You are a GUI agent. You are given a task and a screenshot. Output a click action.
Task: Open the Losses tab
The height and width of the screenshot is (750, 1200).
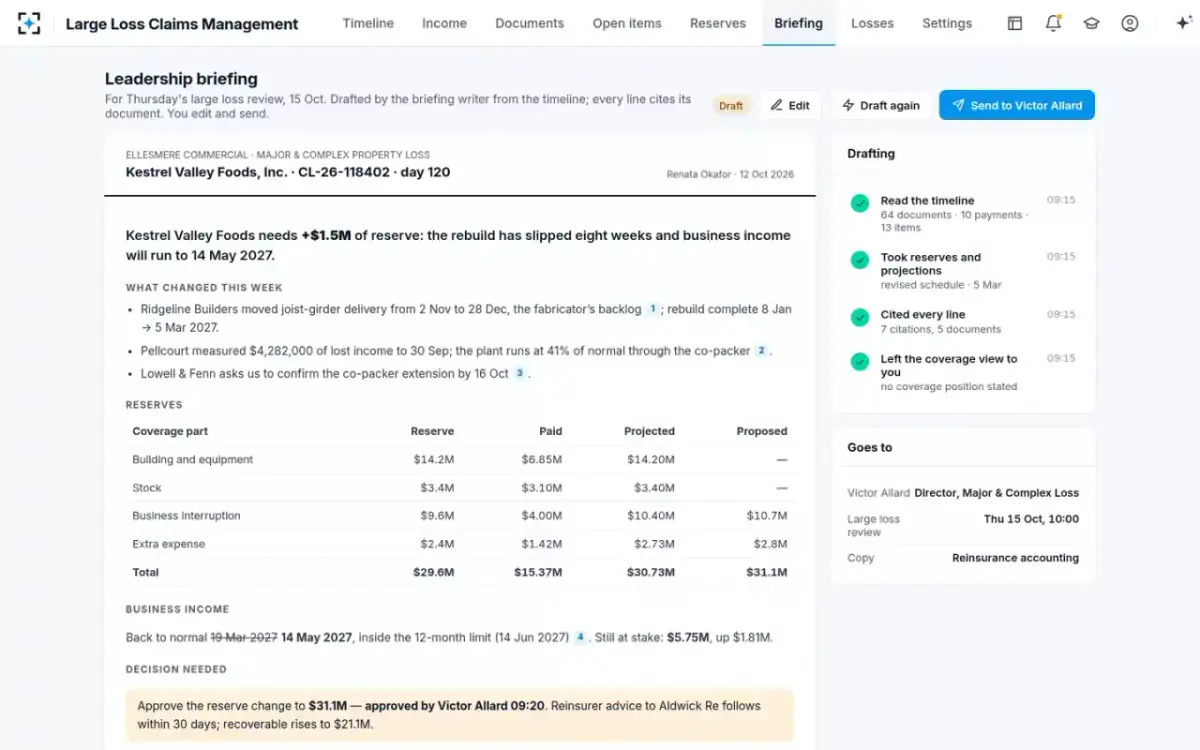click(872, 23)
